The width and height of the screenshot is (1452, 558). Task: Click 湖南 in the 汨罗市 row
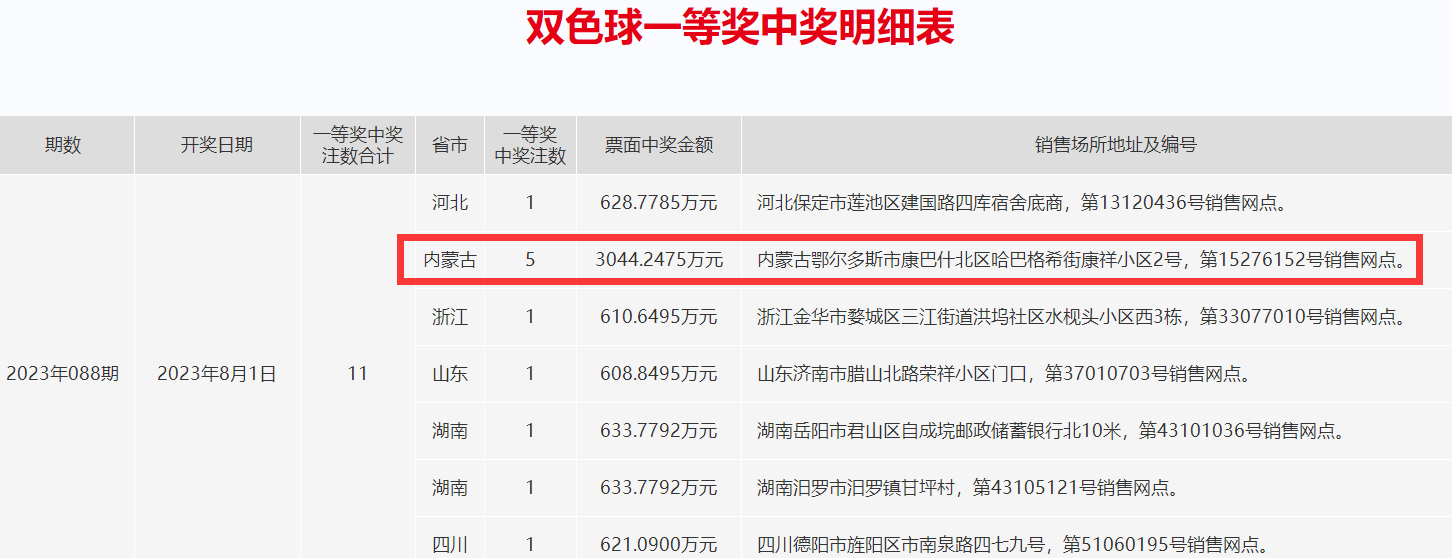point(450,488)
